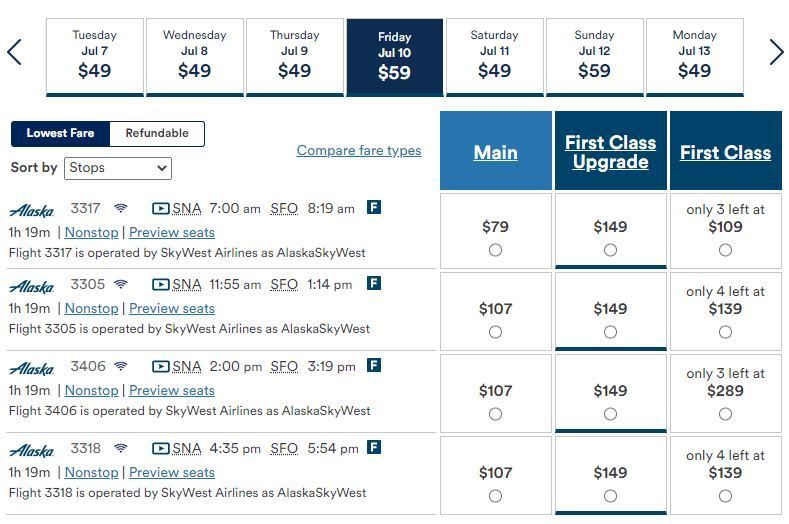This screenshot has width=789, height=524.
Task: Click the F badge for flight 3406
Action: 374,366
